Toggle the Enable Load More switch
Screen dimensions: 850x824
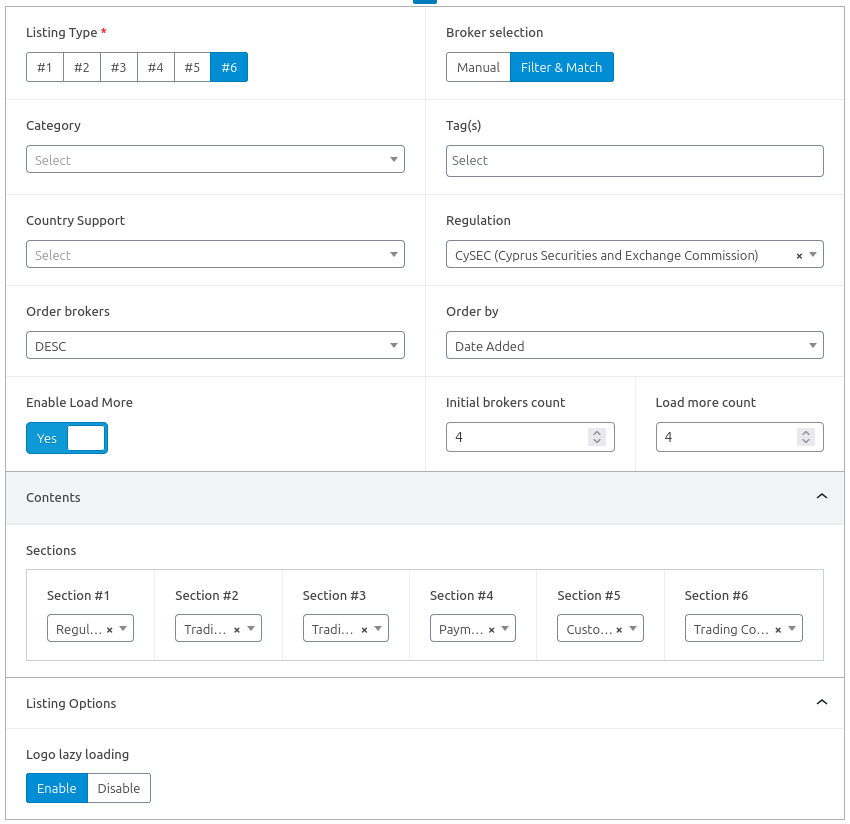66,438
